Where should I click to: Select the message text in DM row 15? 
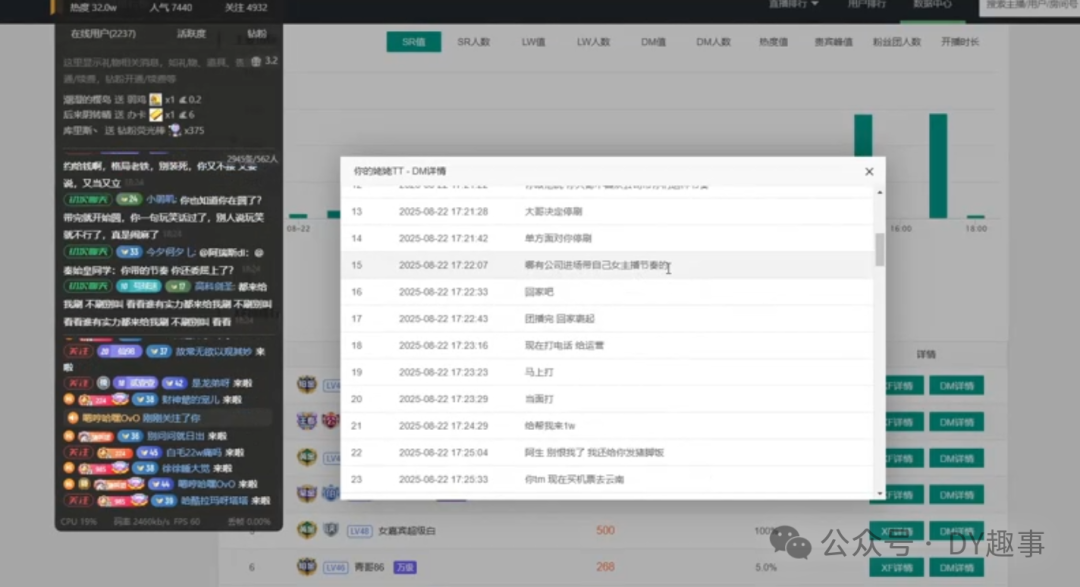click(596, 265)
